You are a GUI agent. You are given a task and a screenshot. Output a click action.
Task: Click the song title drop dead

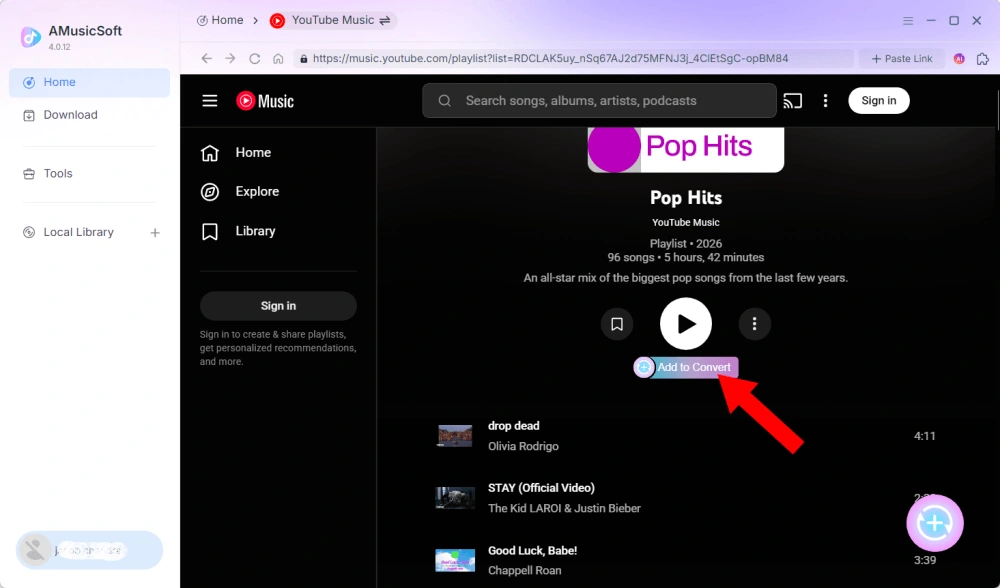[513, 426]
